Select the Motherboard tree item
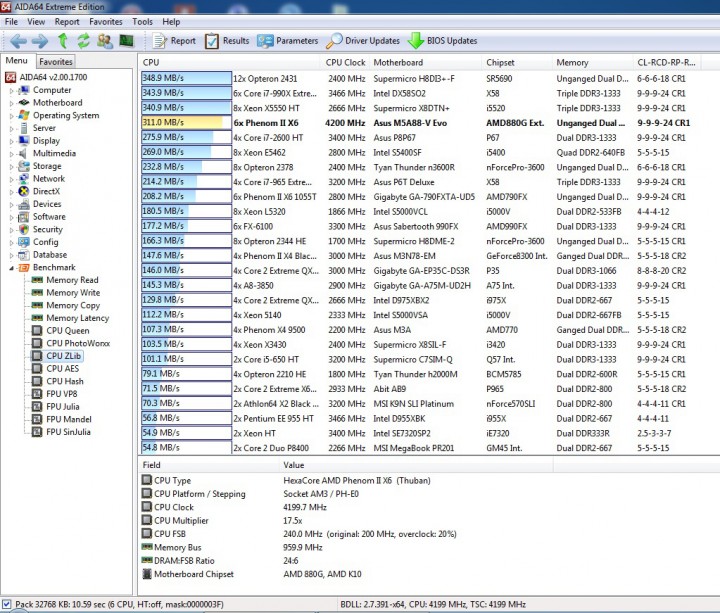The image size is (720, 613). tap(57, 102)
